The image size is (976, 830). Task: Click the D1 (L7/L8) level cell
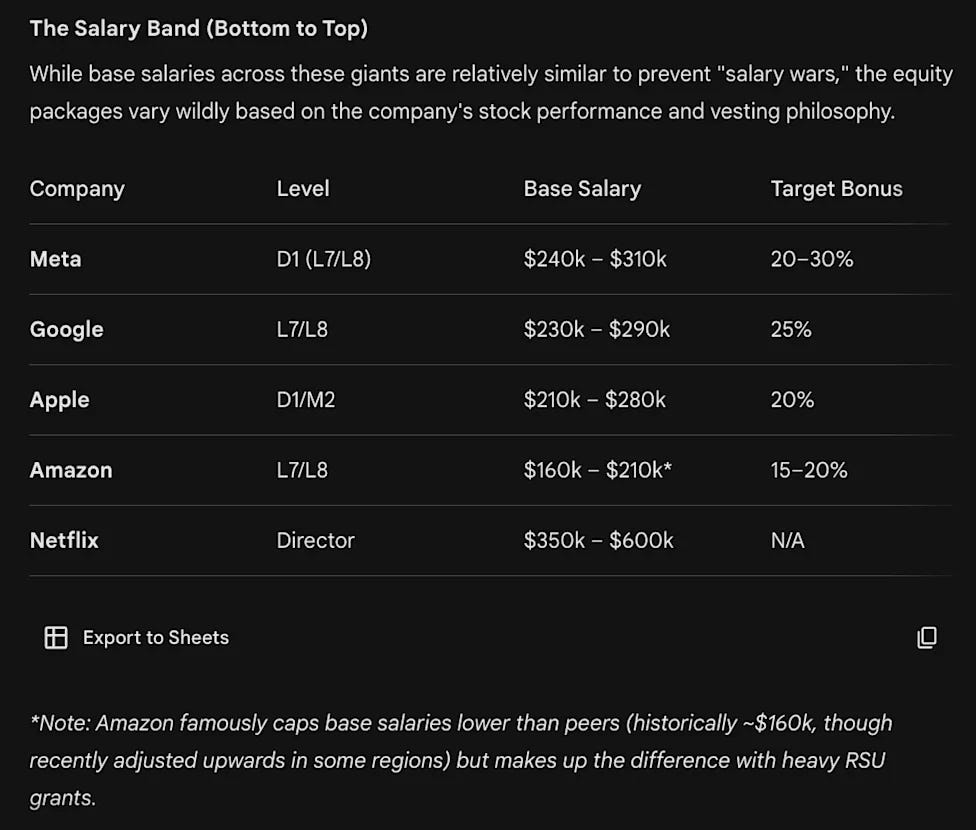(x=324, y=259)
